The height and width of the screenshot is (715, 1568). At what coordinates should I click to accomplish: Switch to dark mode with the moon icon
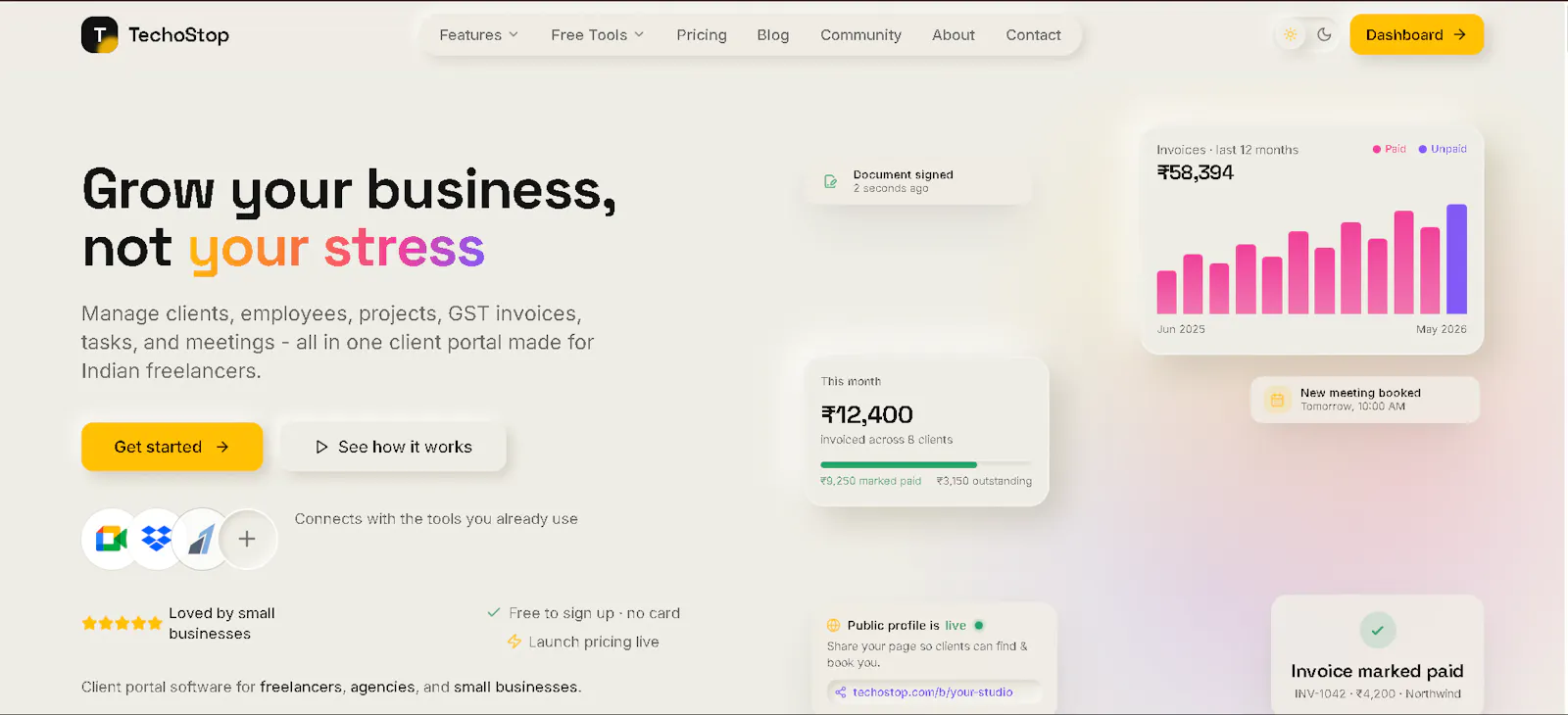click(x=1324, y=35)
